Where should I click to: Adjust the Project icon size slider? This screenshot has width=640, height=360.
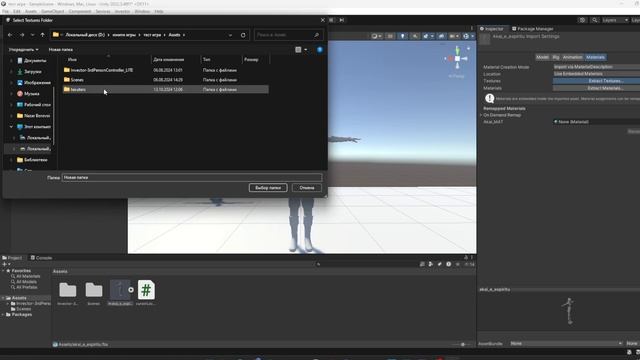(x=462, y=344)
